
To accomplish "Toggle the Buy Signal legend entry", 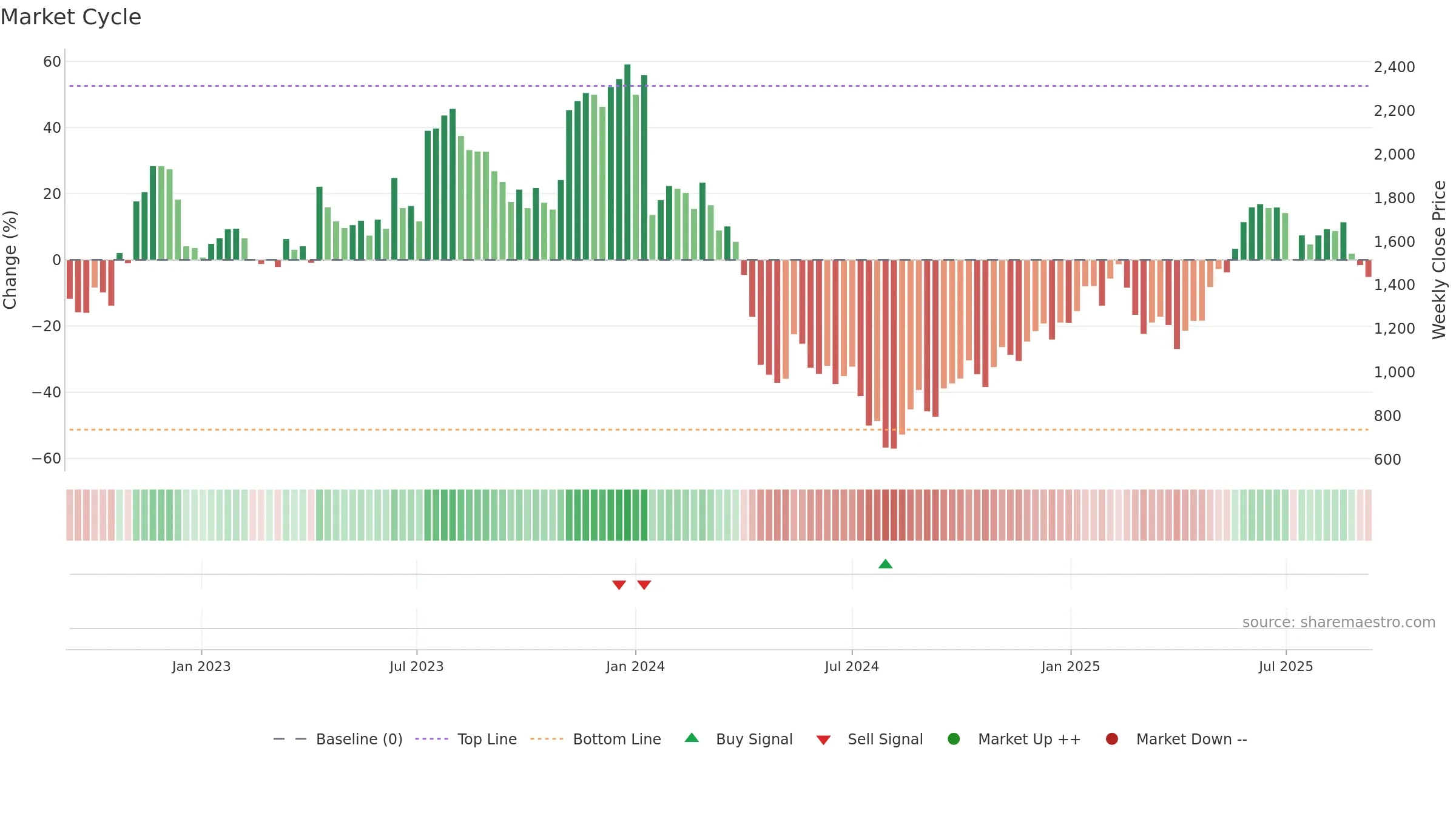I will (738, 739).
